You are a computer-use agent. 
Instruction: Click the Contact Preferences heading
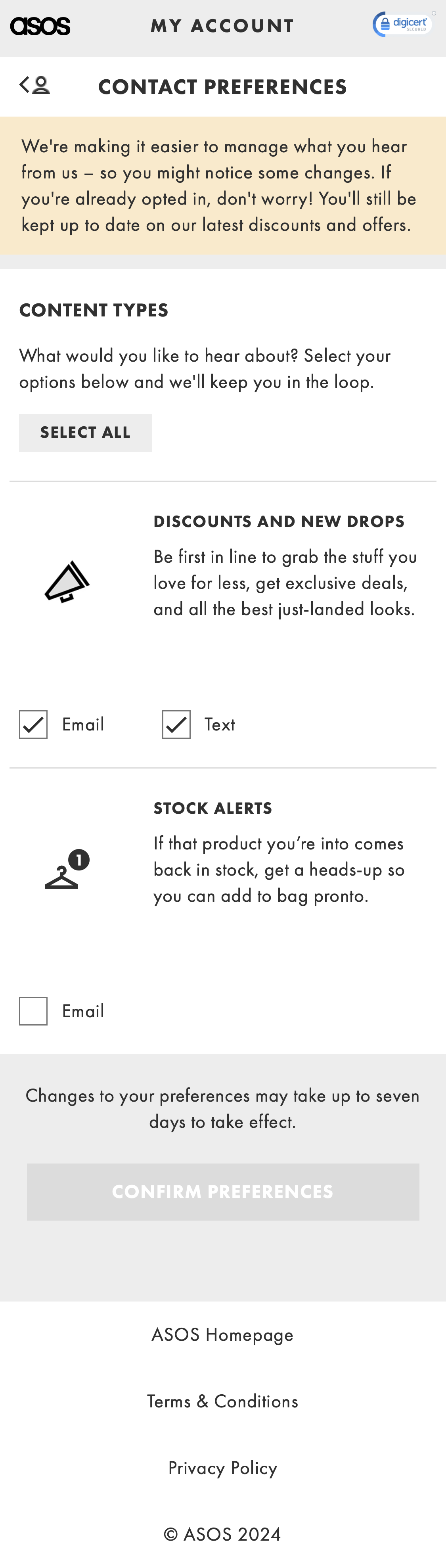coord(223,87)
